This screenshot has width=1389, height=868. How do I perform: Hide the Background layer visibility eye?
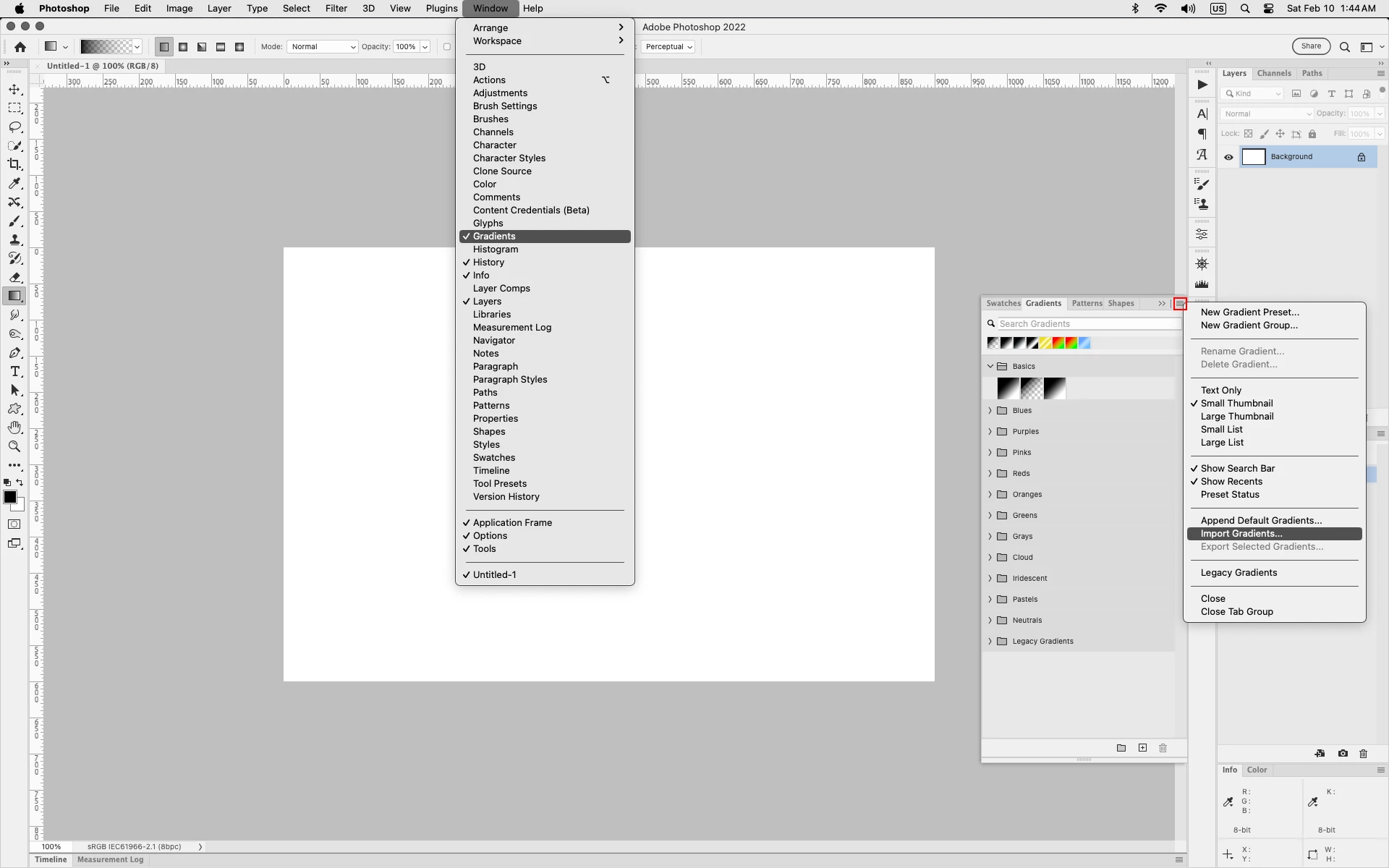[x=1228, y=157]
